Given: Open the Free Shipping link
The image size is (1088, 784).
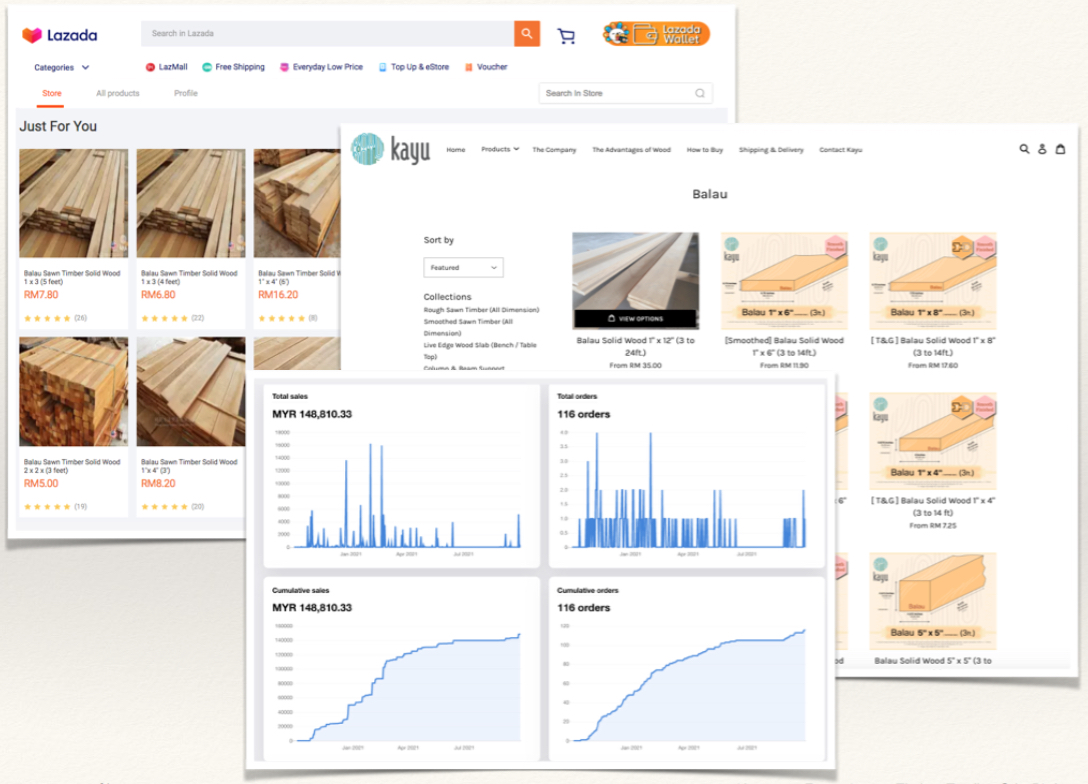Looking at the screenshot, I should (233, 67).
